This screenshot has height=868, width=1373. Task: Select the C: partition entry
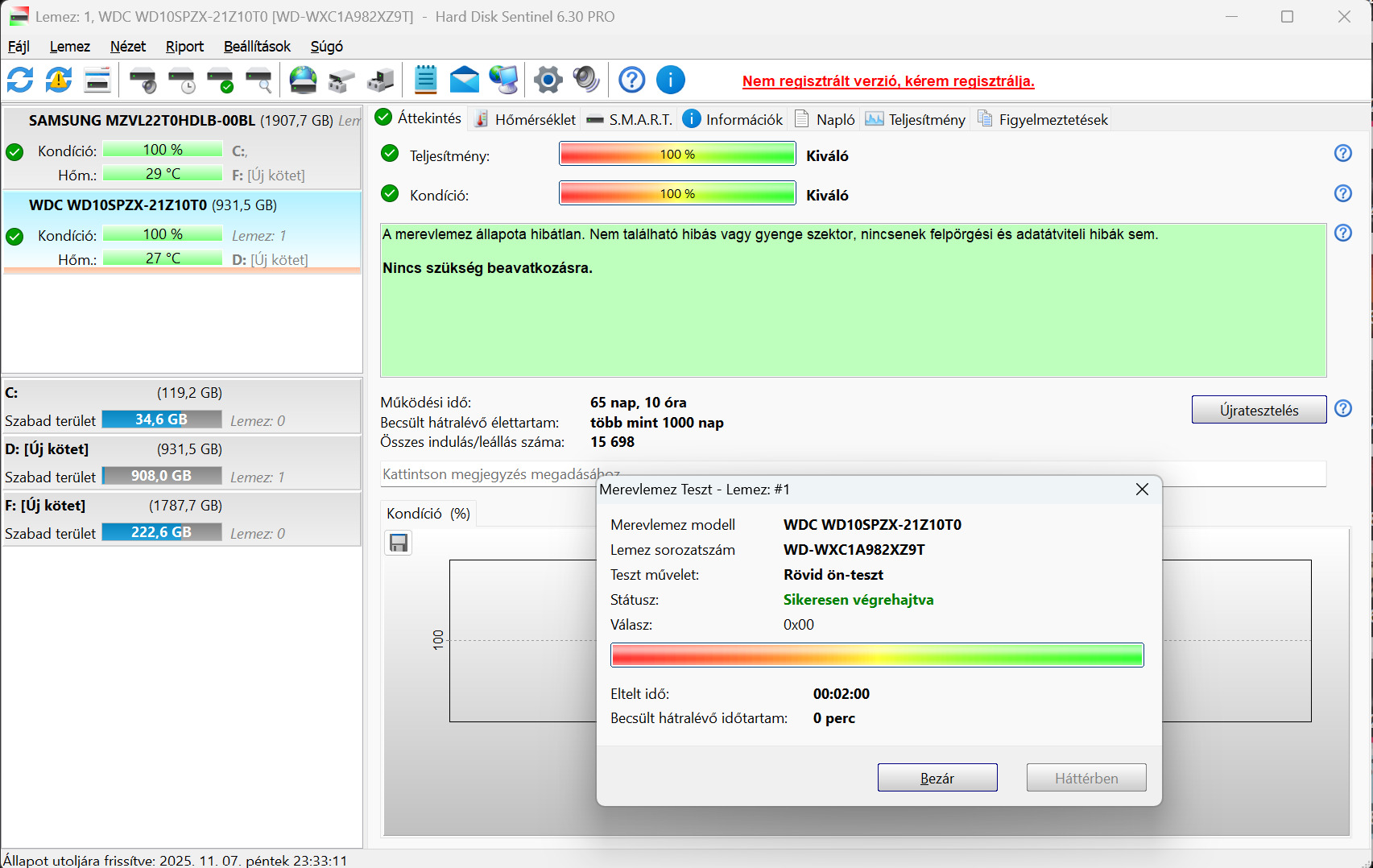(182, 407)
